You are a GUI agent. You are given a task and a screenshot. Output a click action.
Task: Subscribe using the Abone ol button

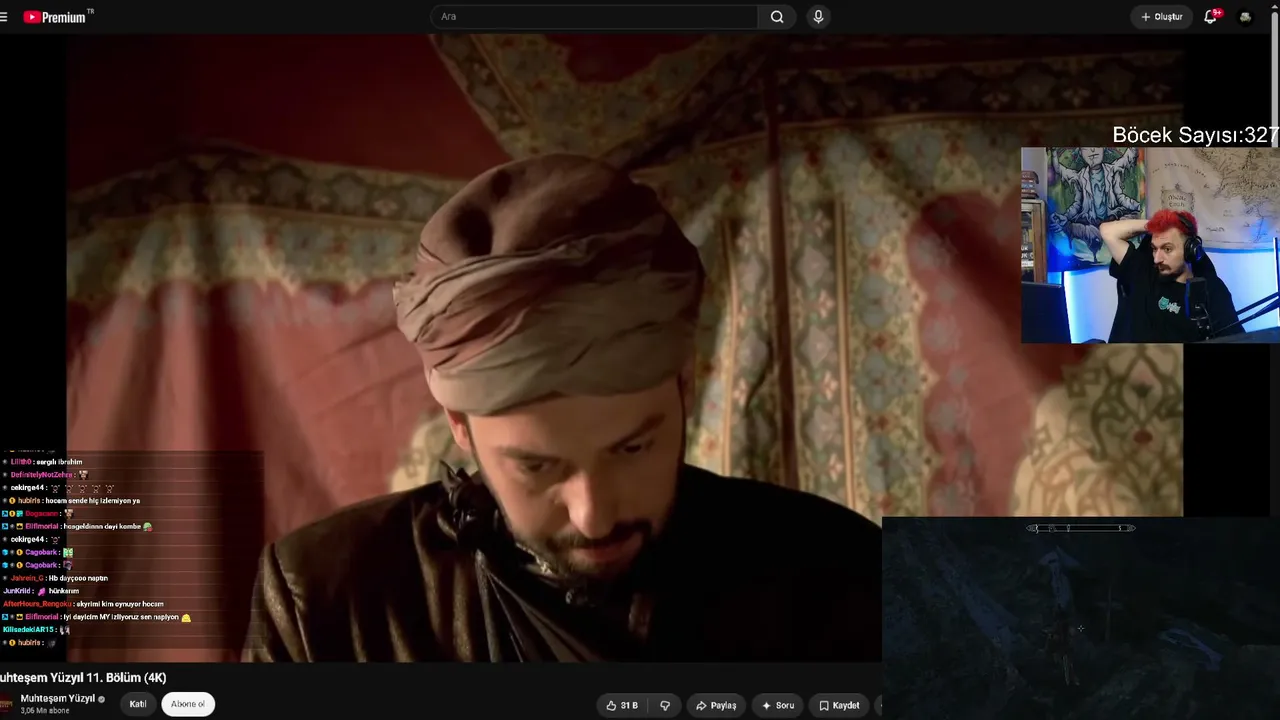[188, 704]
